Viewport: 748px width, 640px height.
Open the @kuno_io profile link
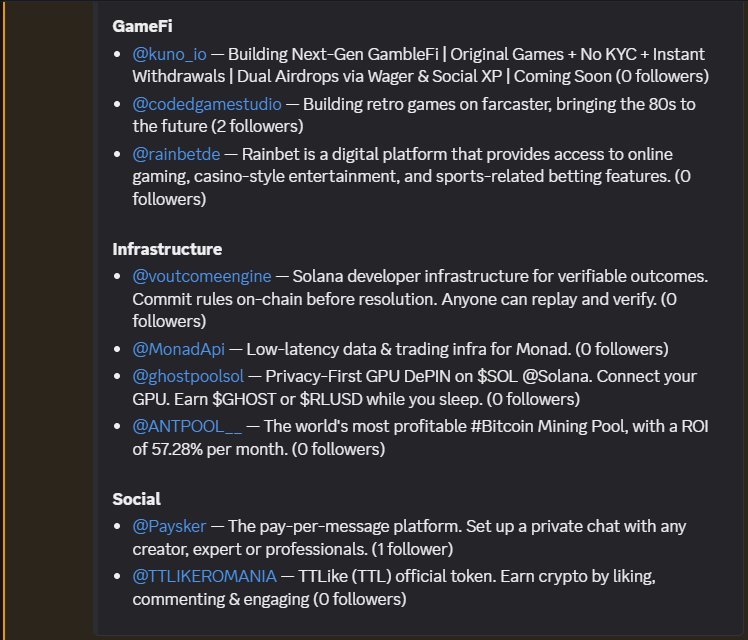(170, 54)
